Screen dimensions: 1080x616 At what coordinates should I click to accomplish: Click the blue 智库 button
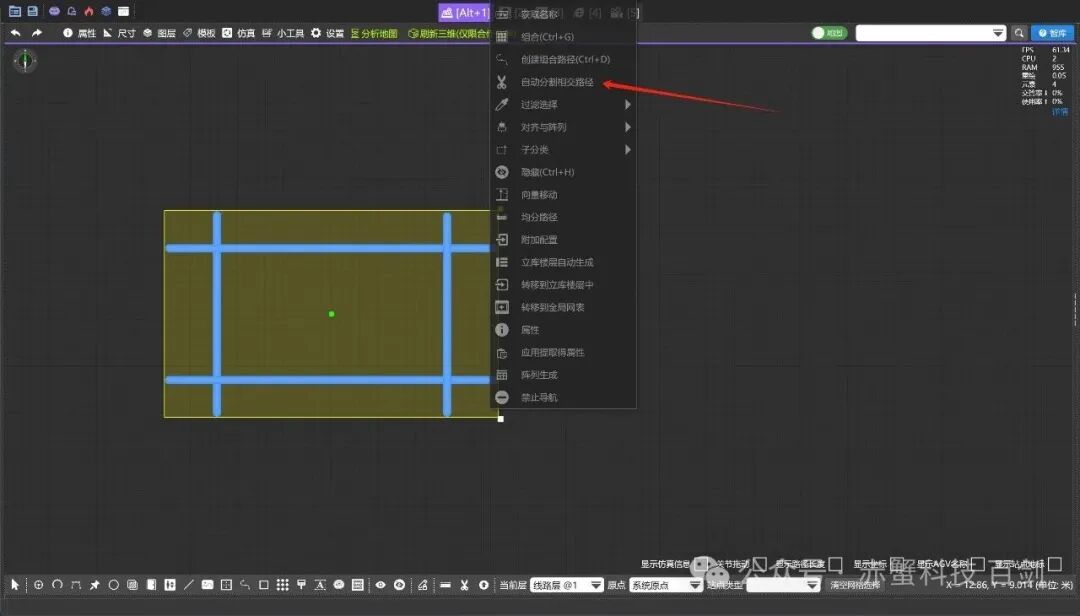(x=1052, y=33)
